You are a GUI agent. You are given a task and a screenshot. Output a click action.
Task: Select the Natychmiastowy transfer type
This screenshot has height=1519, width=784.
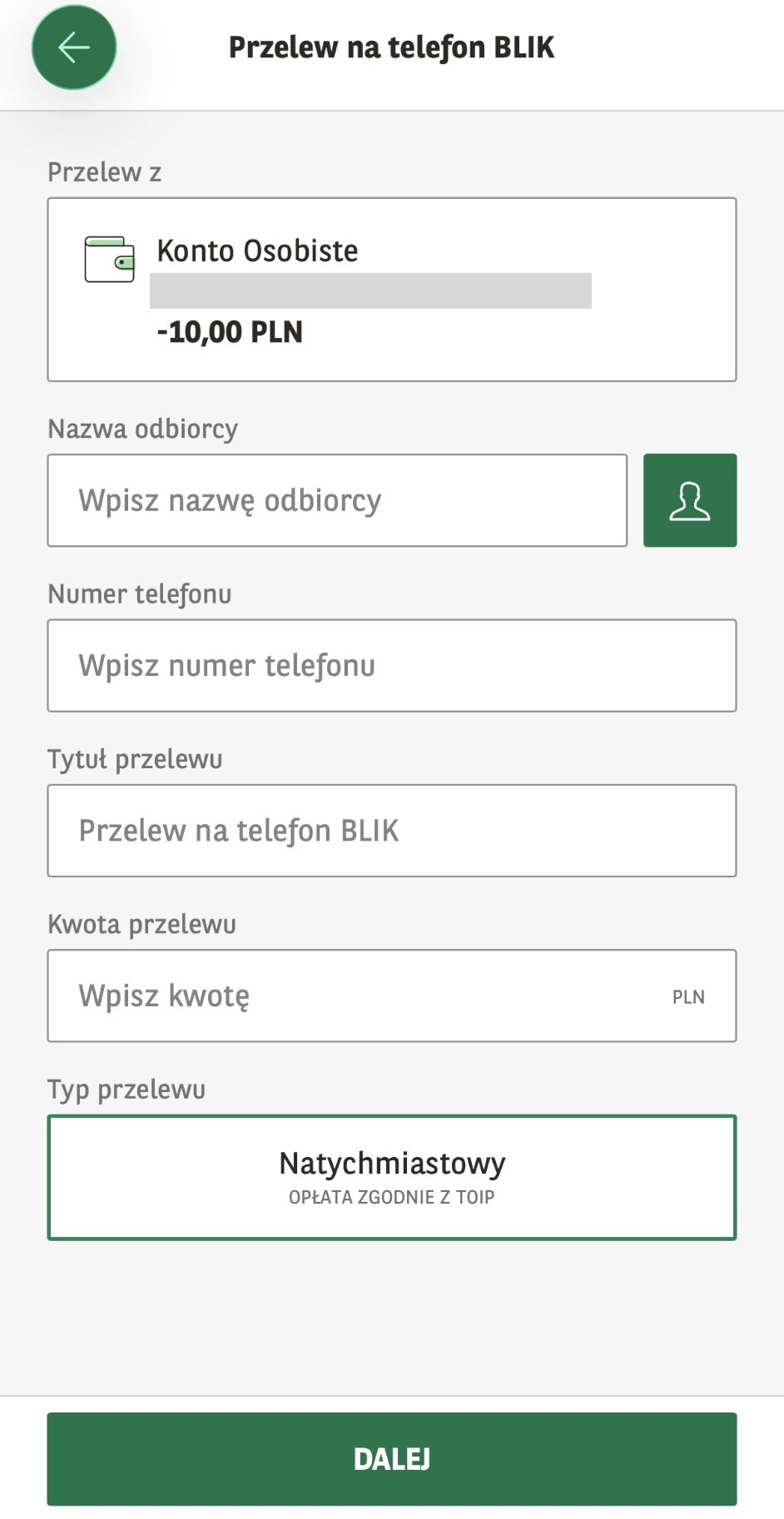coord(392,1177)
